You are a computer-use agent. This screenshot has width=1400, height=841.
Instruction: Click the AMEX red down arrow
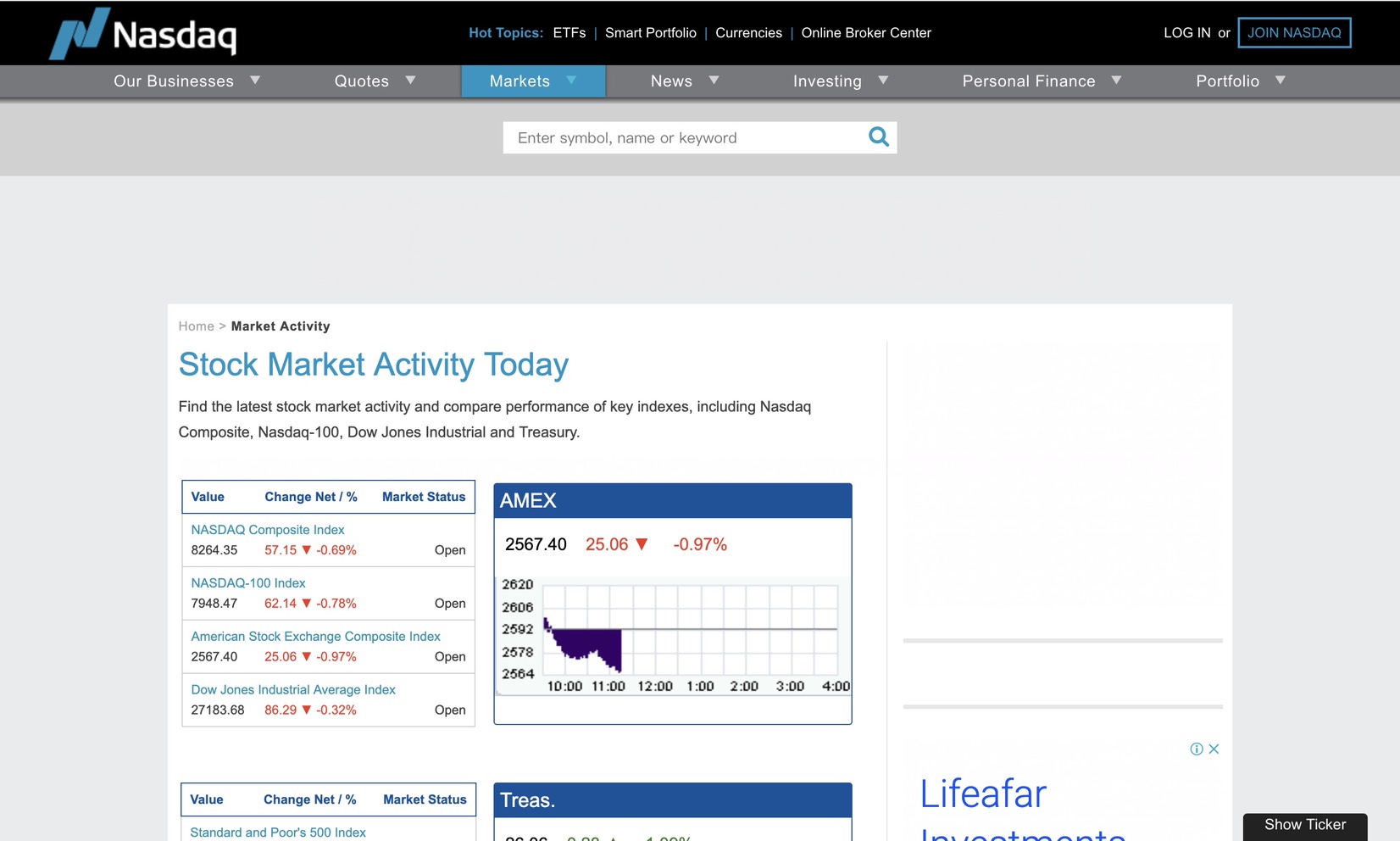642,544
